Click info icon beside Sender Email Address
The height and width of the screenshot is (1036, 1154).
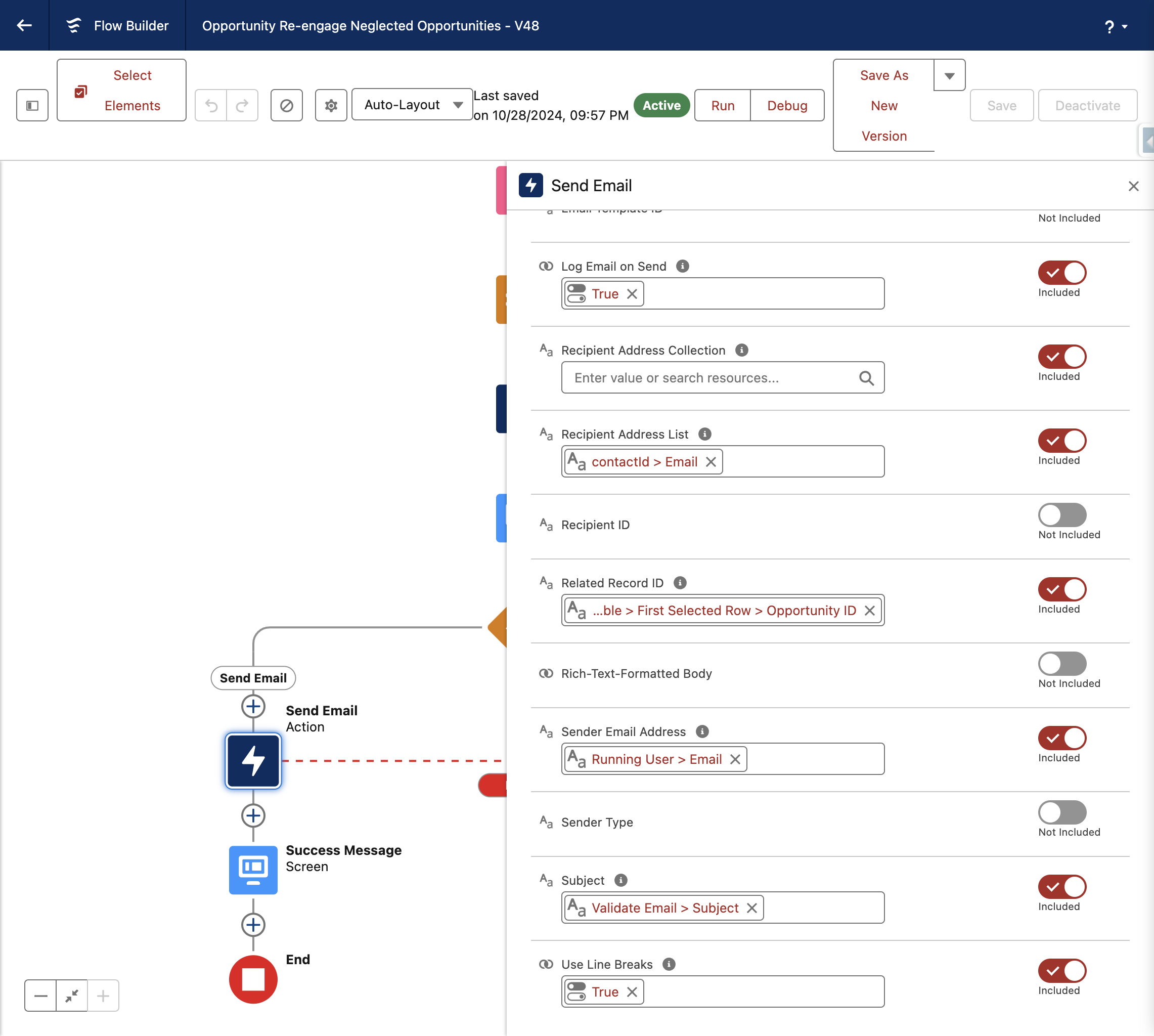(702, 731)
